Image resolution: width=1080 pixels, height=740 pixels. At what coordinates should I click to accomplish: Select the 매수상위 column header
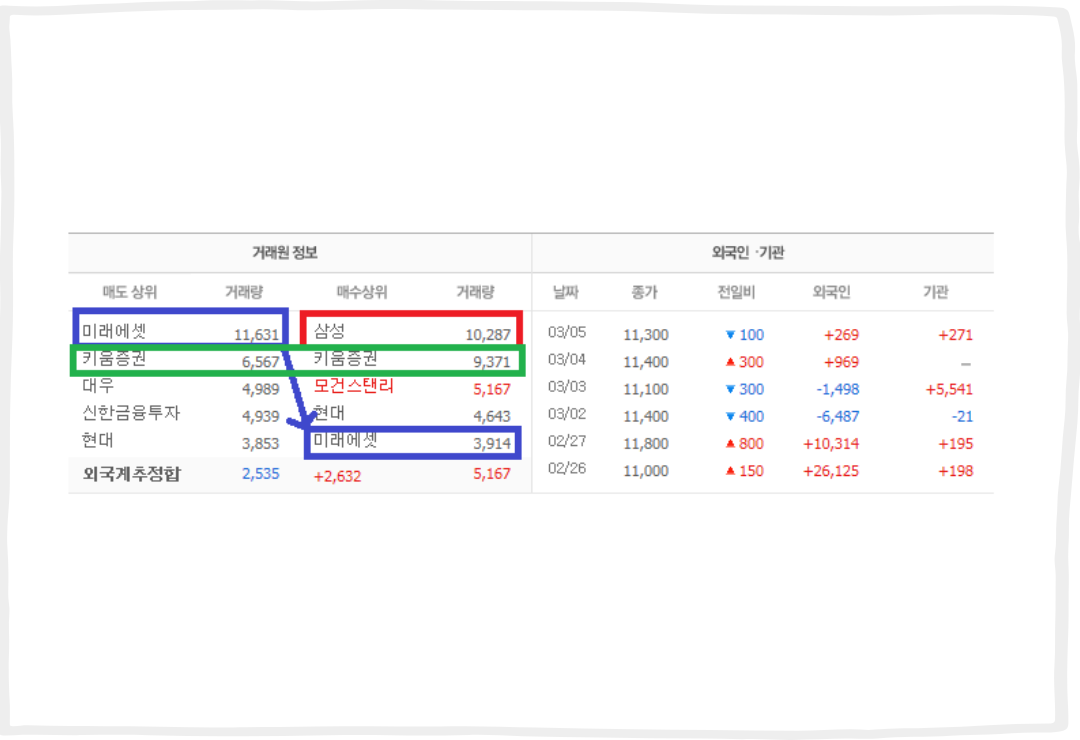[362, 292]
